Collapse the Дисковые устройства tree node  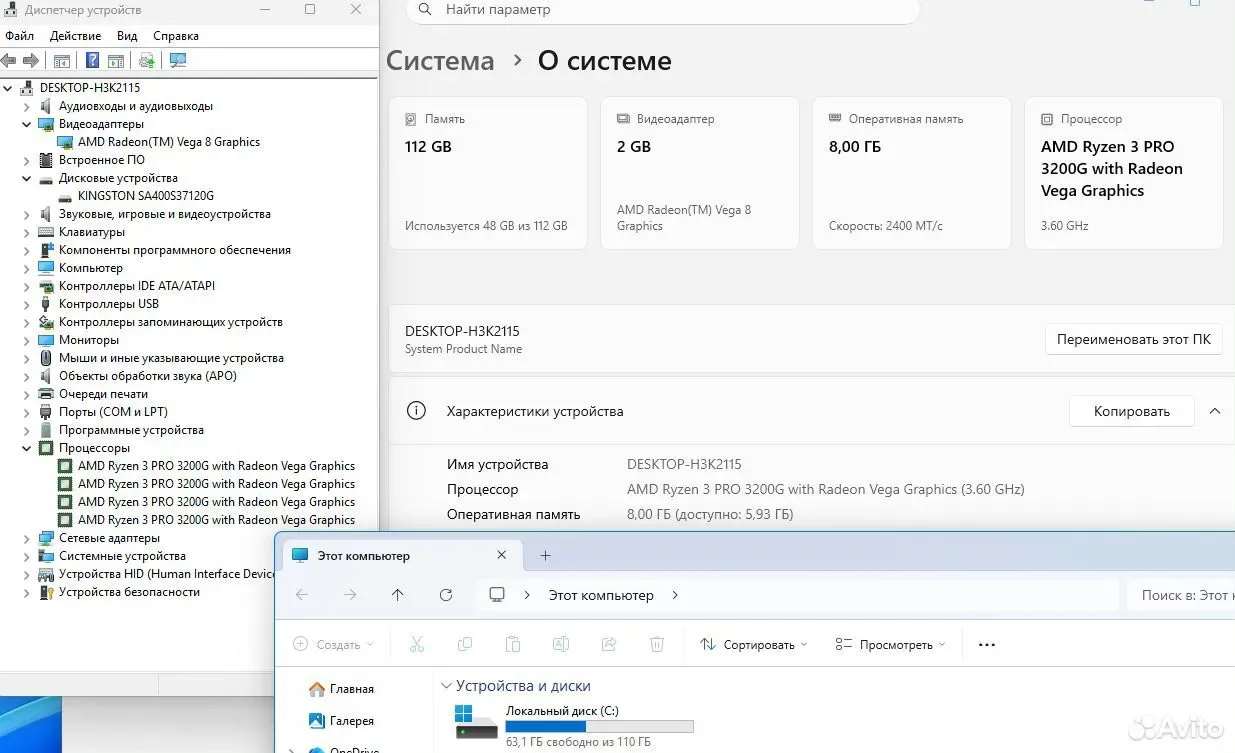27,178
